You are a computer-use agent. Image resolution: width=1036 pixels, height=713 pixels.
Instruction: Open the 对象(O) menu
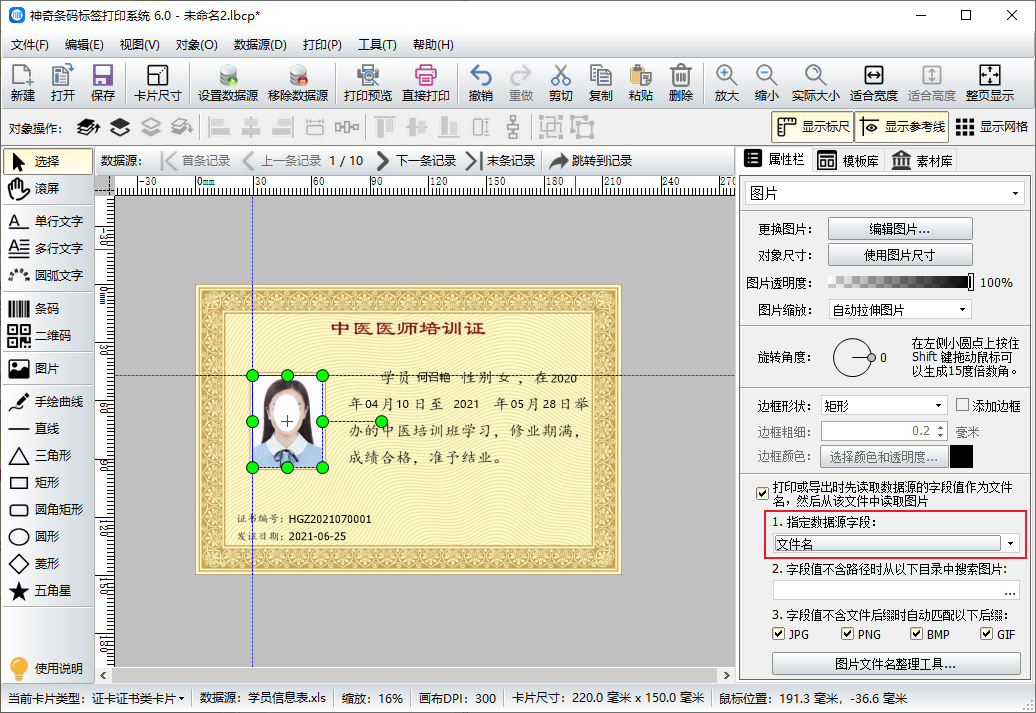[x=196, y=45]
